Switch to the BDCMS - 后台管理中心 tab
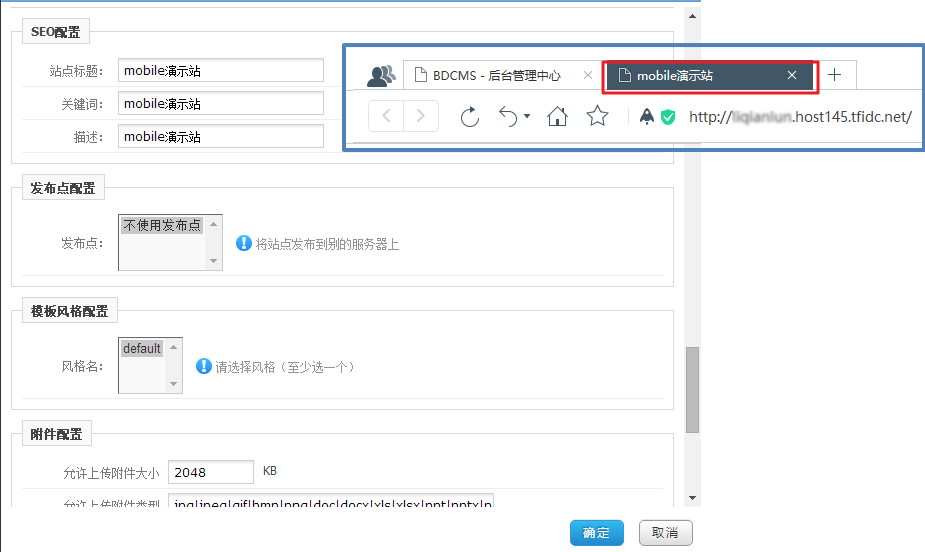The height and width of the screenshot is (552, 925). 496,75
